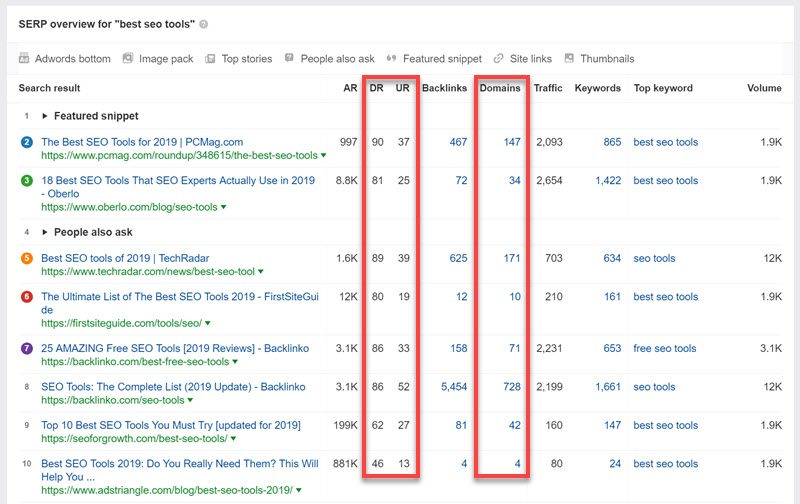
Task: Open The Best SEO Tools for 2019 PCMag link
Action: (x=142, y=142)
